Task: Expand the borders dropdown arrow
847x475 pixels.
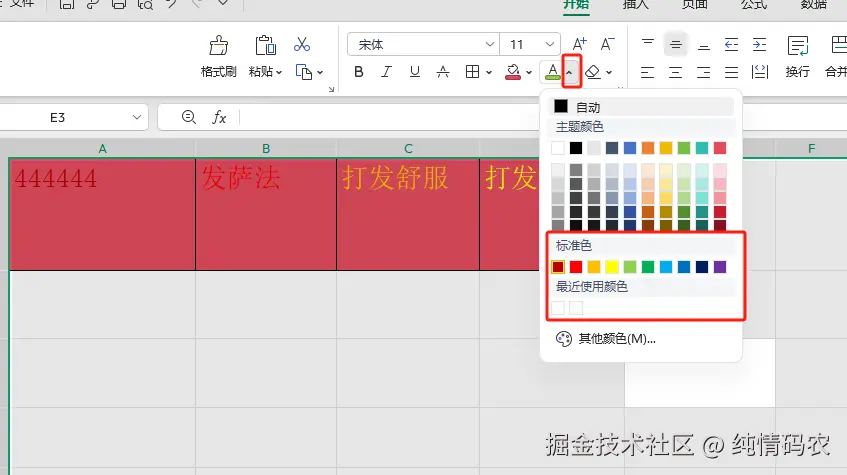Action: [x=488, y=72]
